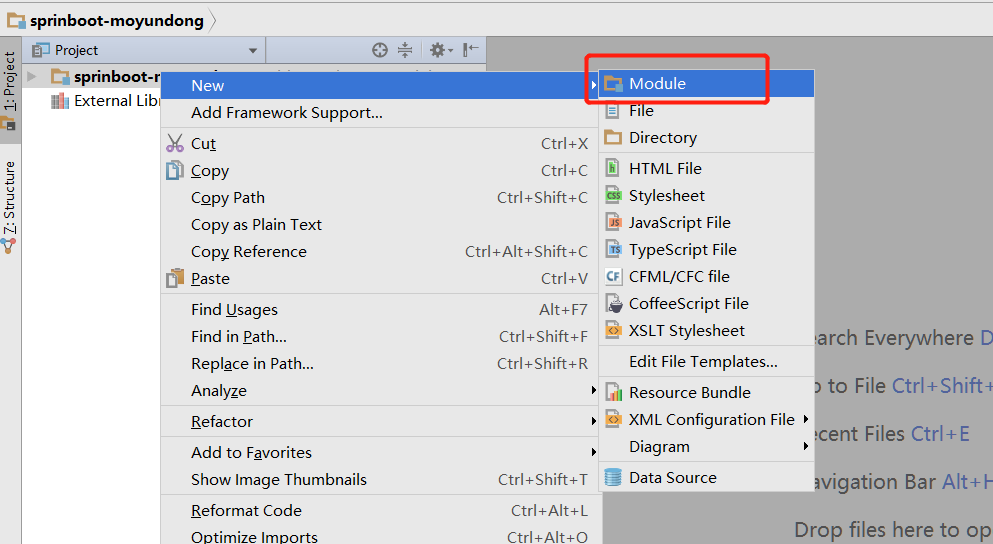The width and height of the screenshot is (993, 544).
Task: Click the Stylesheet CSS icon
Action: 613,196
